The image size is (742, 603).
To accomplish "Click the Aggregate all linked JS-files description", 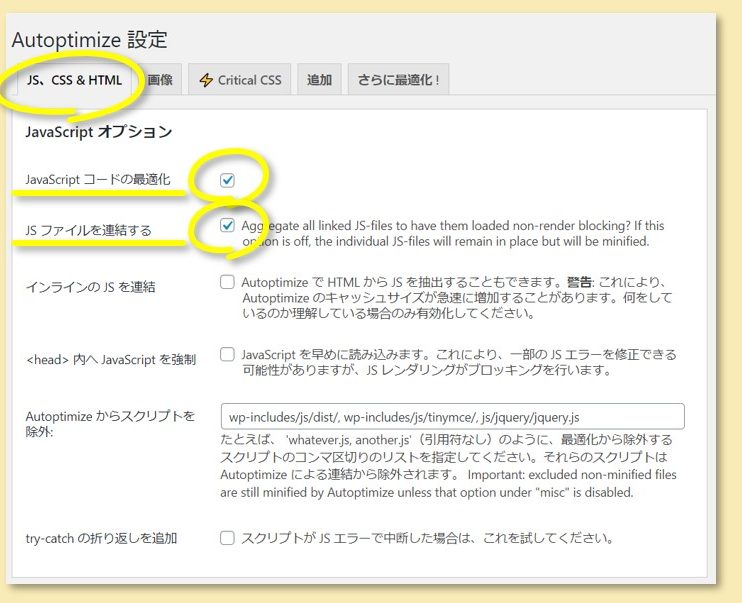I will coord(453,233).
